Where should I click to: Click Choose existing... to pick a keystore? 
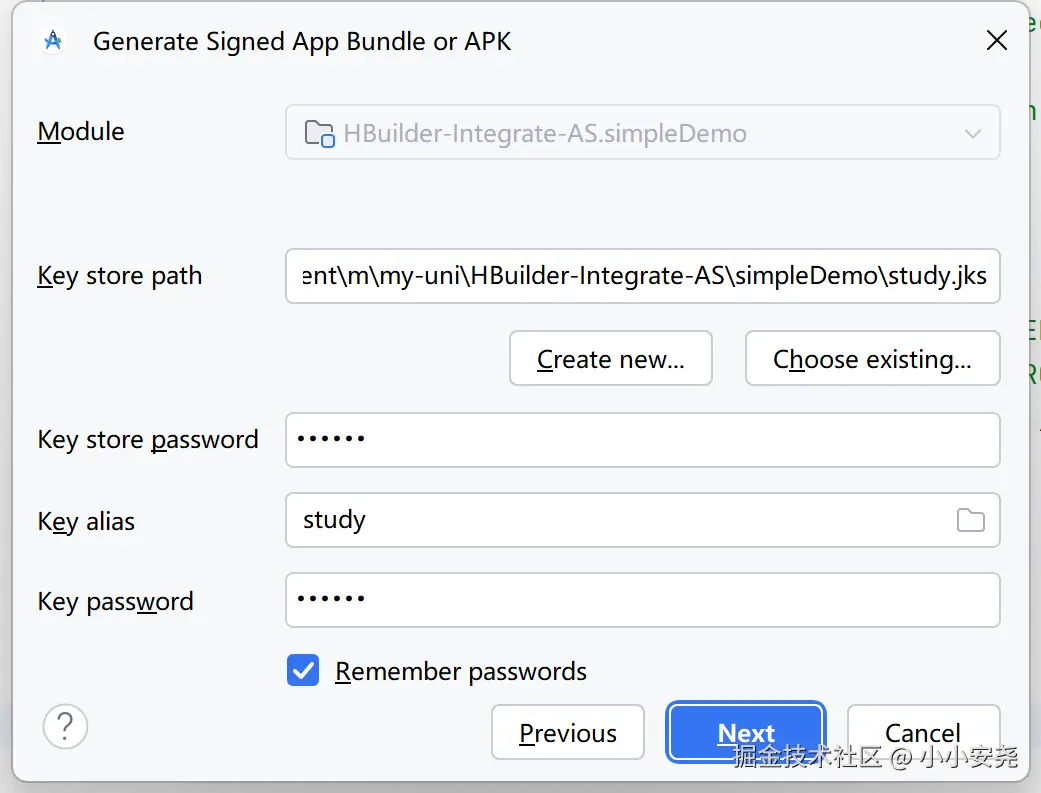(872, 359)
